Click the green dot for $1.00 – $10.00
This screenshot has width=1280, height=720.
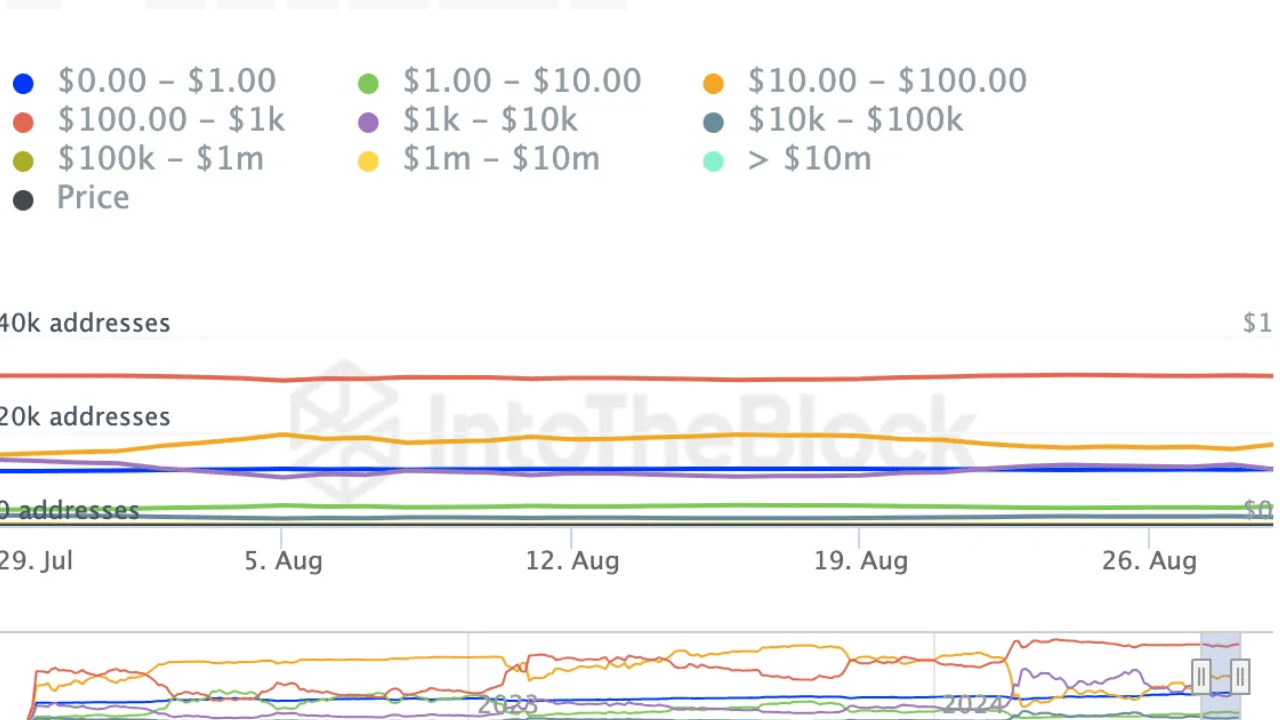click(x=368, y=84)
